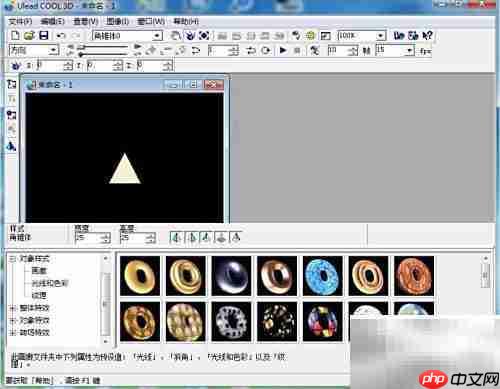The height and width of the screenshot is (389, 500).
Task: Expand the third collapsed tree node
Action: (x=13, y=332)
